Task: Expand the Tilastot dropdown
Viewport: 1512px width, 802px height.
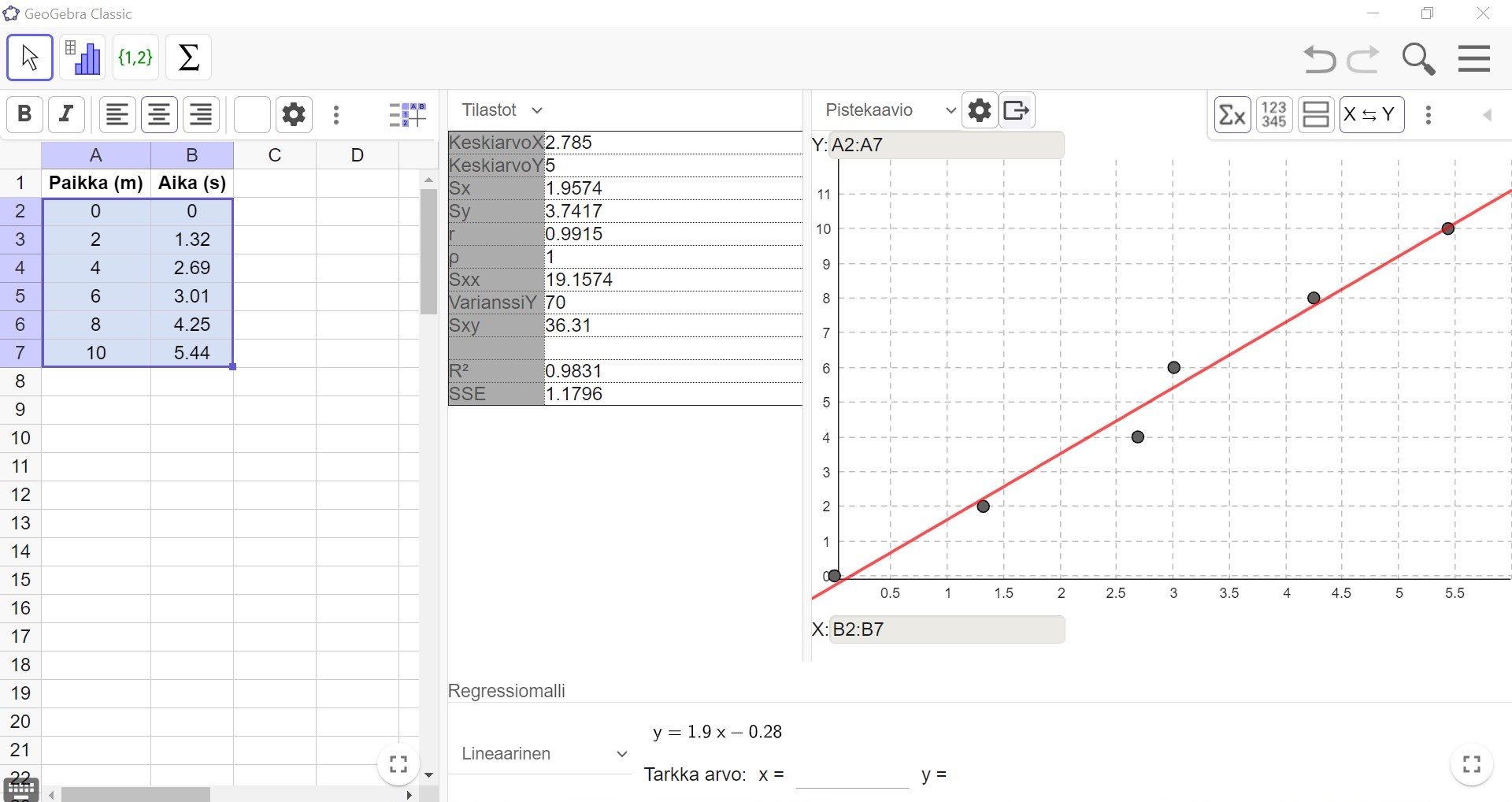Action: pyautogui.click(x=502, y=110)
